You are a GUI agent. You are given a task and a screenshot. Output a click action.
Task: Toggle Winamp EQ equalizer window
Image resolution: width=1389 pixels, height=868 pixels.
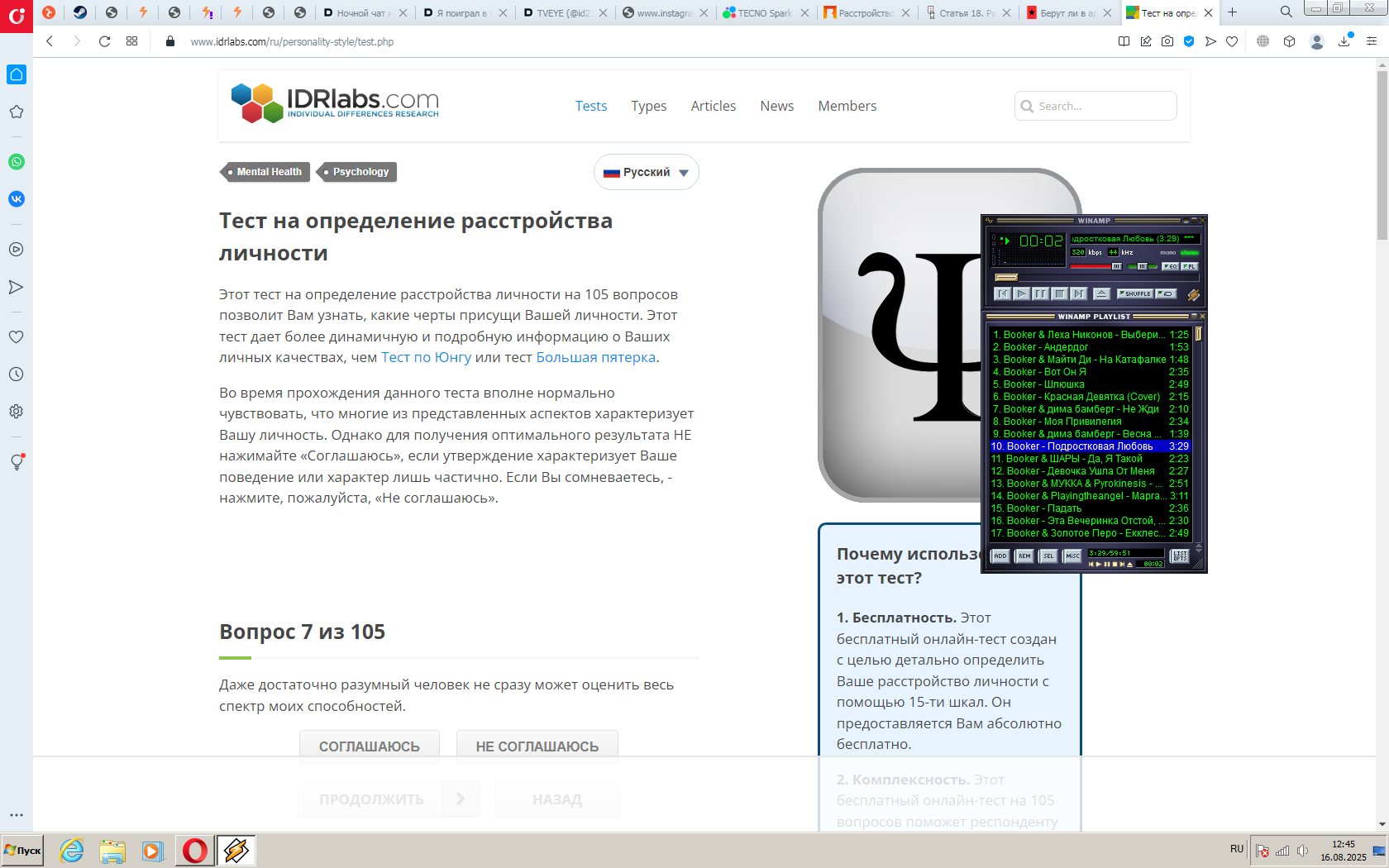pos(1170,266)
